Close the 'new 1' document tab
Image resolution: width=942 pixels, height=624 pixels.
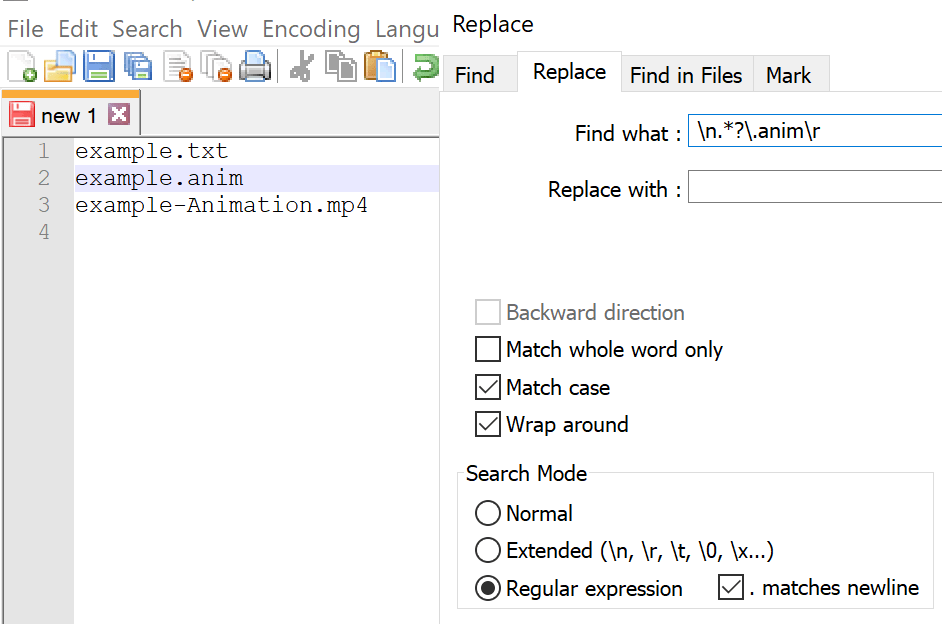point(118,114)
